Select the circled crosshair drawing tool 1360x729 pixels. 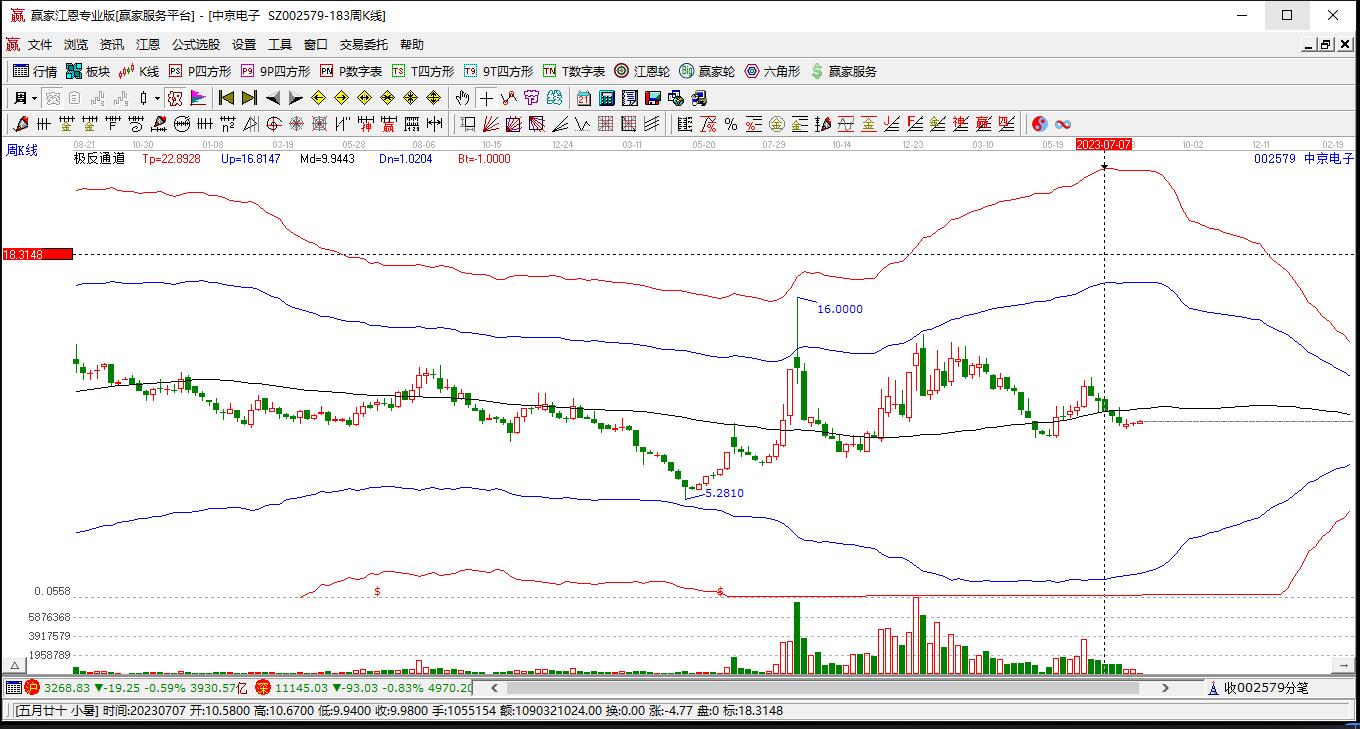point(273,124)
